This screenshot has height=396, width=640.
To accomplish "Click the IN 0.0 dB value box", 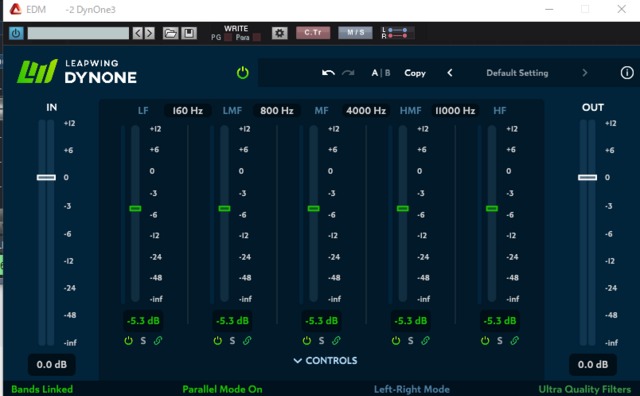I will pyautogui.click(x=51, y=365).
